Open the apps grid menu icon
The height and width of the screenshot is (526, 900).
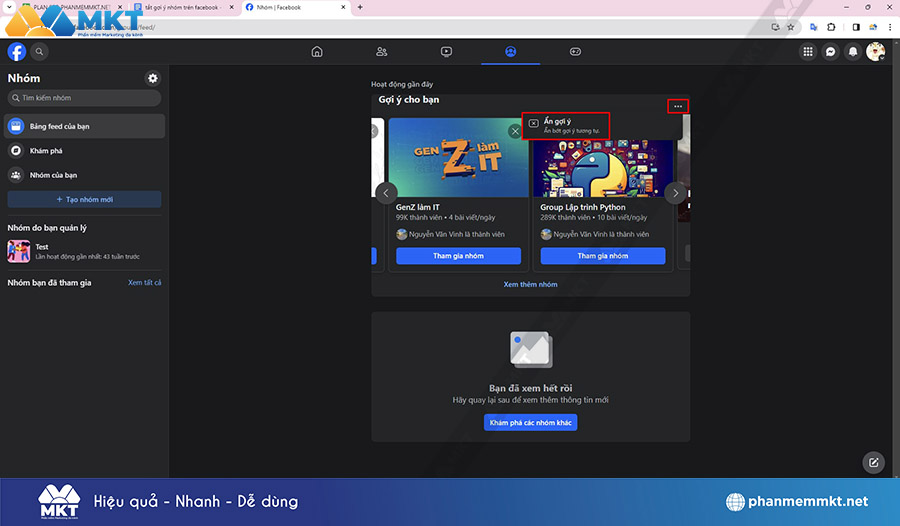pyautogui.click(x=808, y=52)
